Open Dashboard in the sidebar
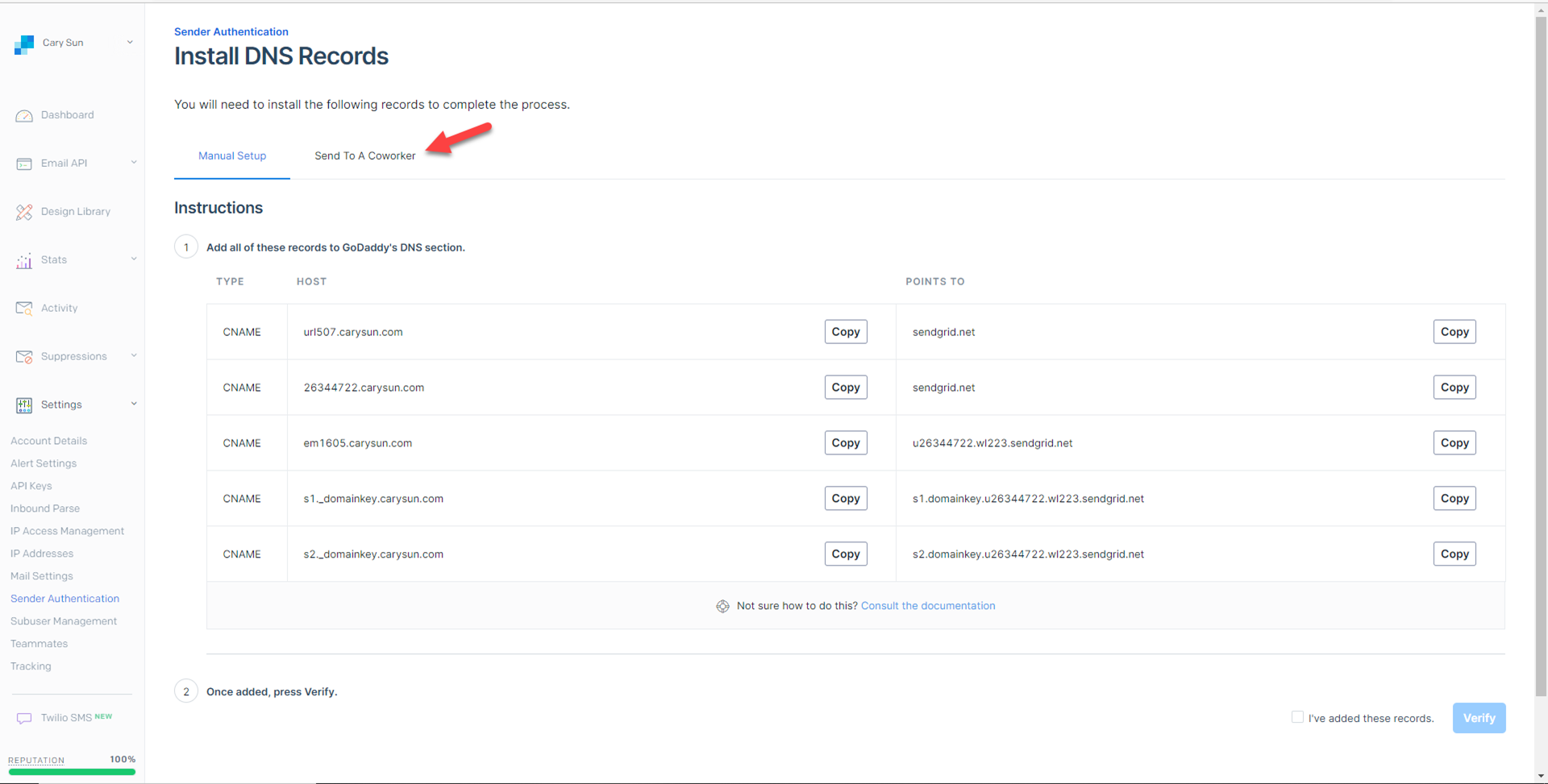Screen dimensions: 1548x784 click(x=68, y=114)
